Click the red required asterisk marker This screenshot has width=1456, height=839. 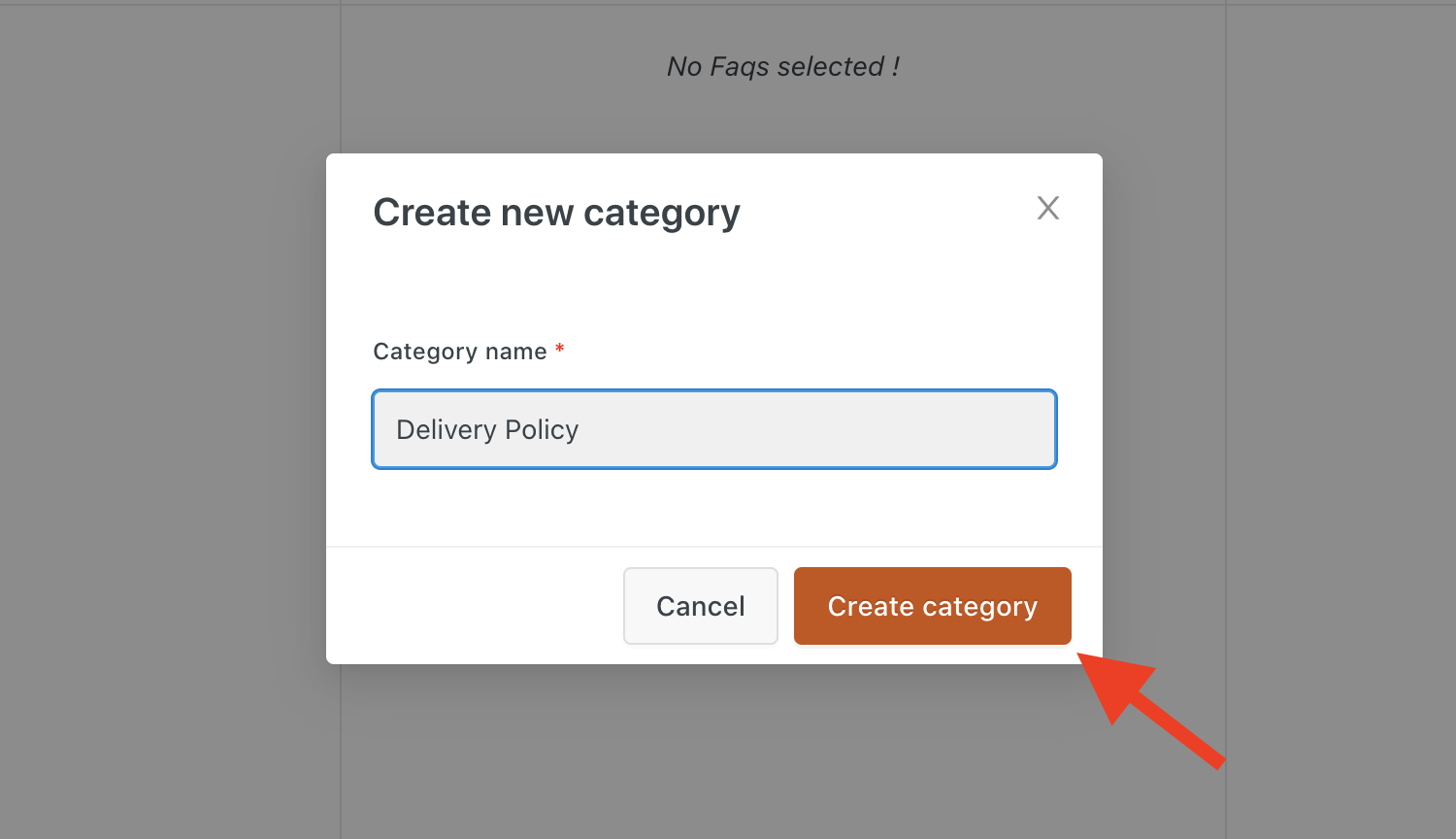(x=559, y=348)
